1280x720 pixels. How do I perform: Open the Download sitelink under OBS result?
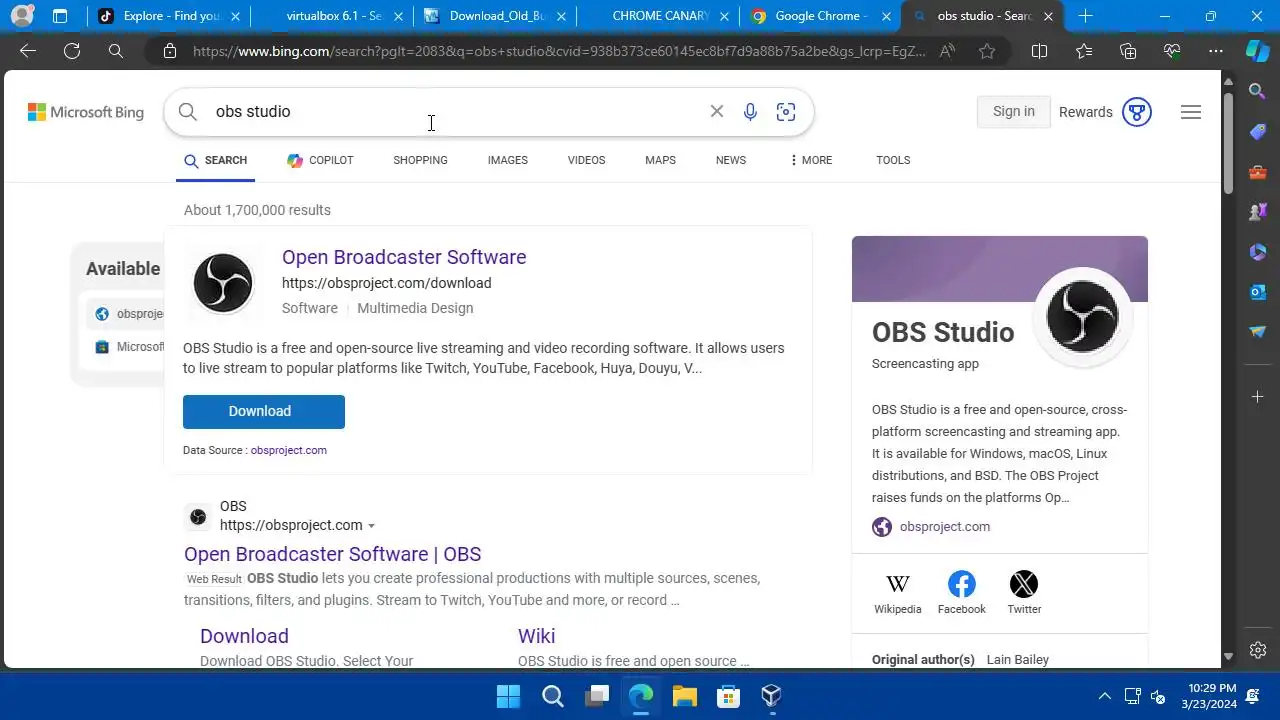tap(244, 636)
